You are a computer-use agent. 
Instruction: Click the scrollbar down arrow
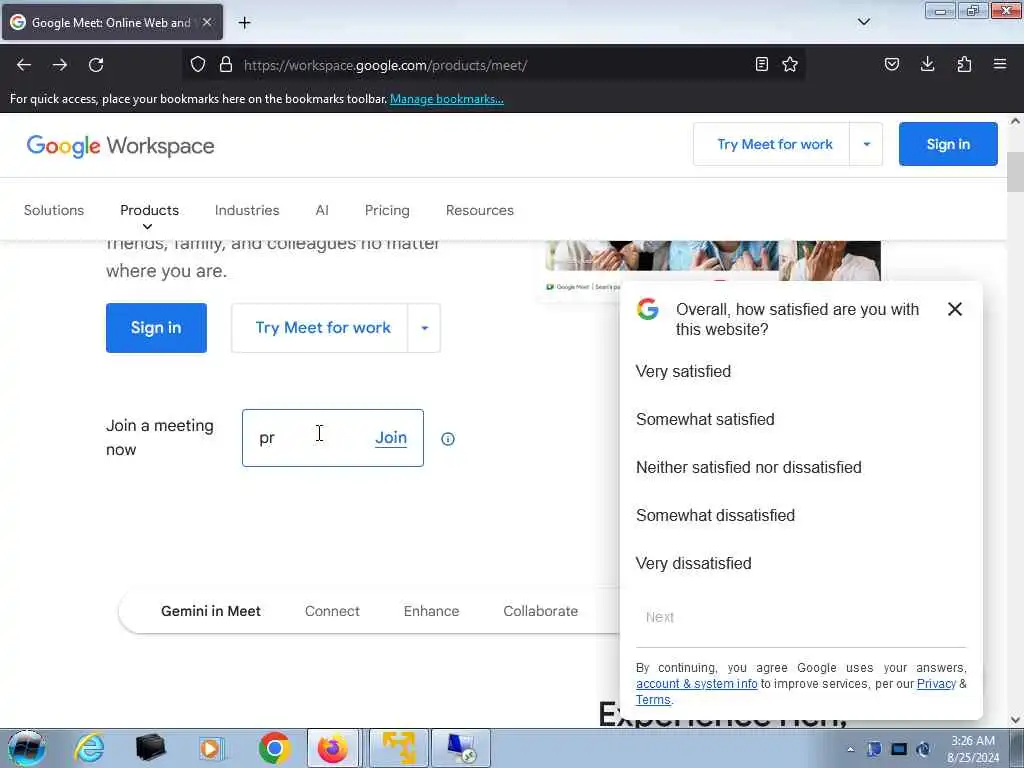1015,720
